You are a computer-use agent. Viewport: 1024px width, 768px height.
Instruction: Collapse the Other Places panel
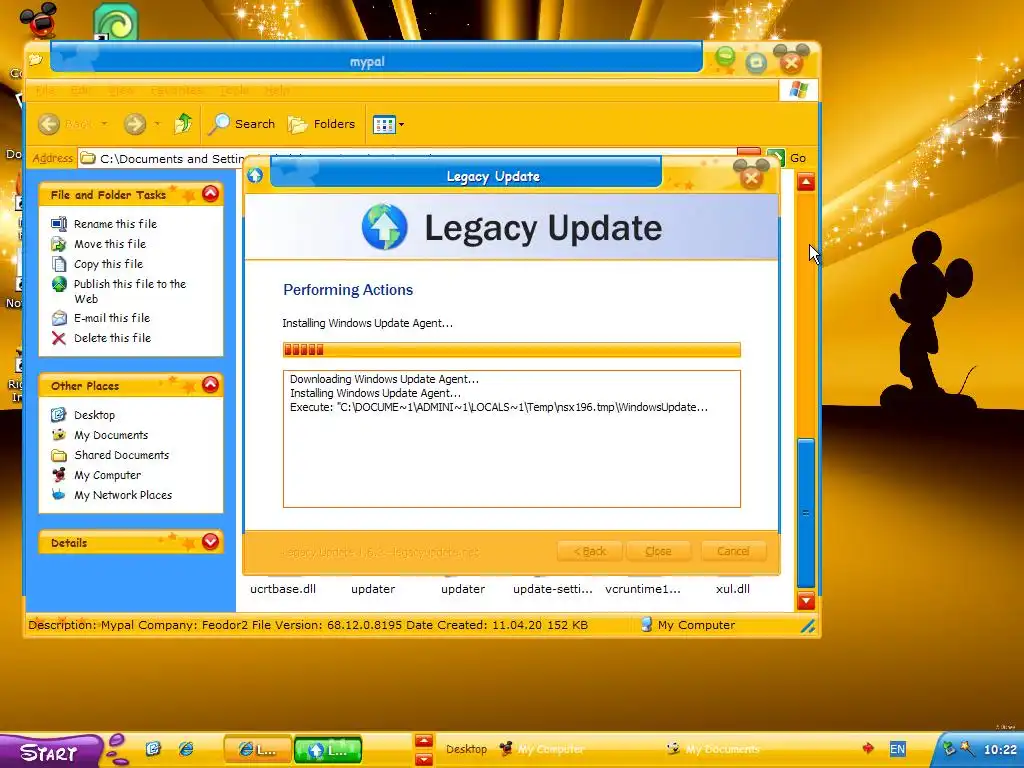coord(210,385)
